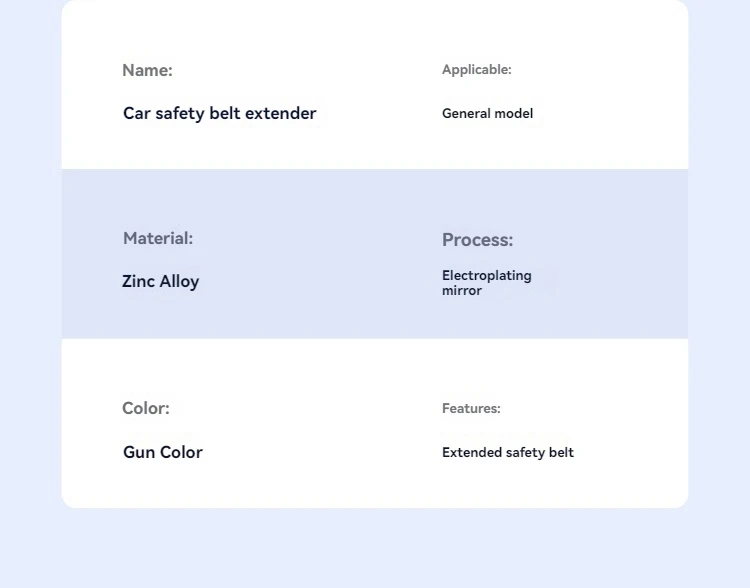Click the 'Name:' label
The height and width of the screenshot is (588, 750).
(x=147, y=70)
